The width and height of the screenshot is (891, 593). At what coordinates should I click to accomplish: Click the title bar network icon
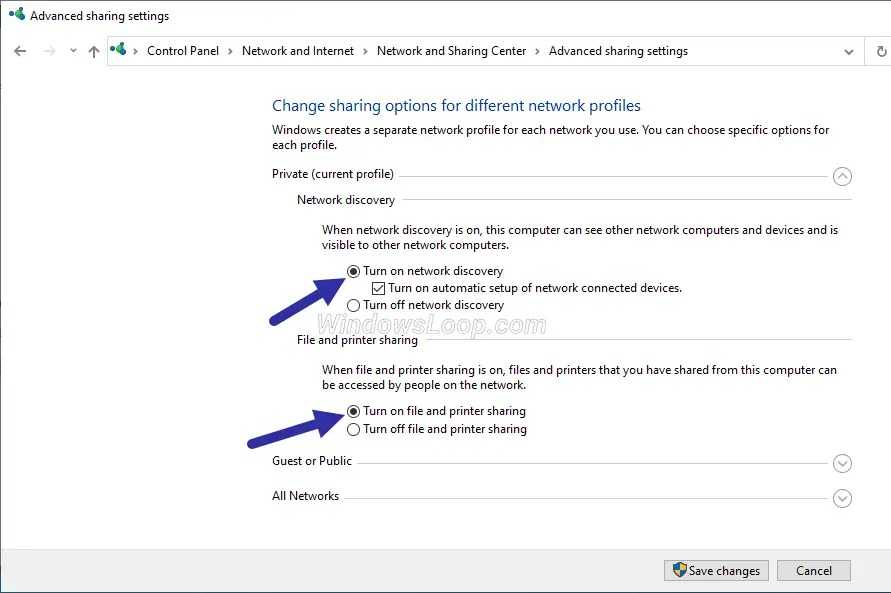(x=17, y=14)
